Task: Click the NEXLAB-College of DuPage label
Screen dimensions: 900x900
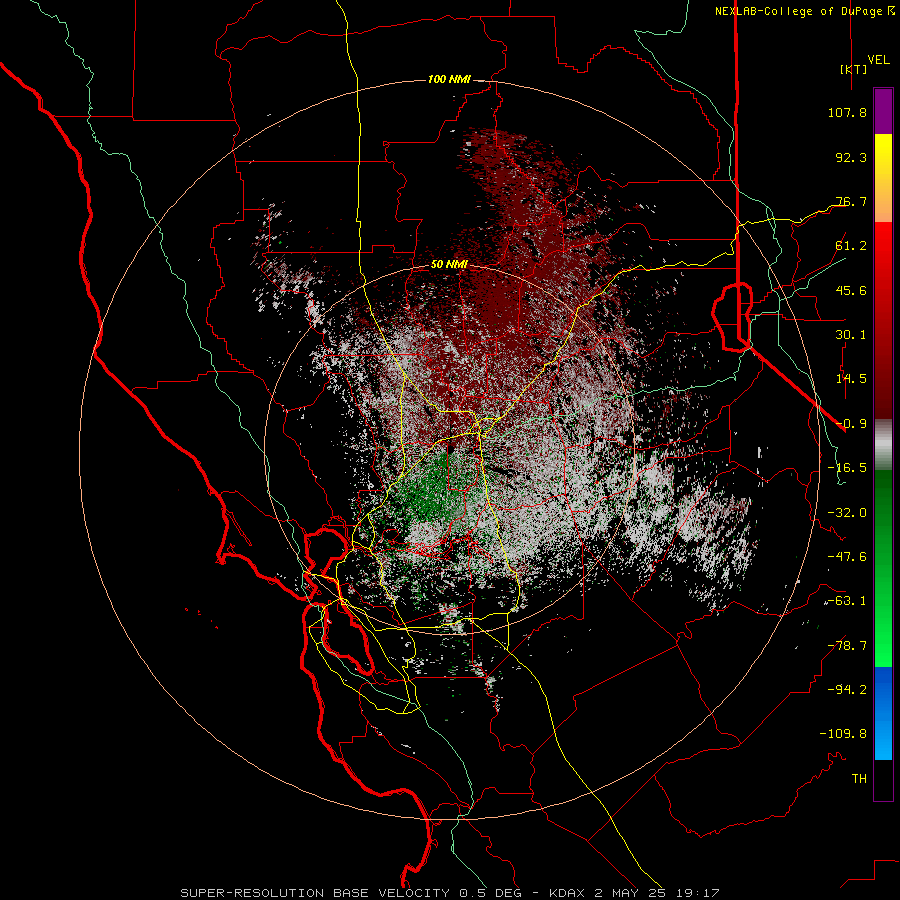Action: pos(798,11)
